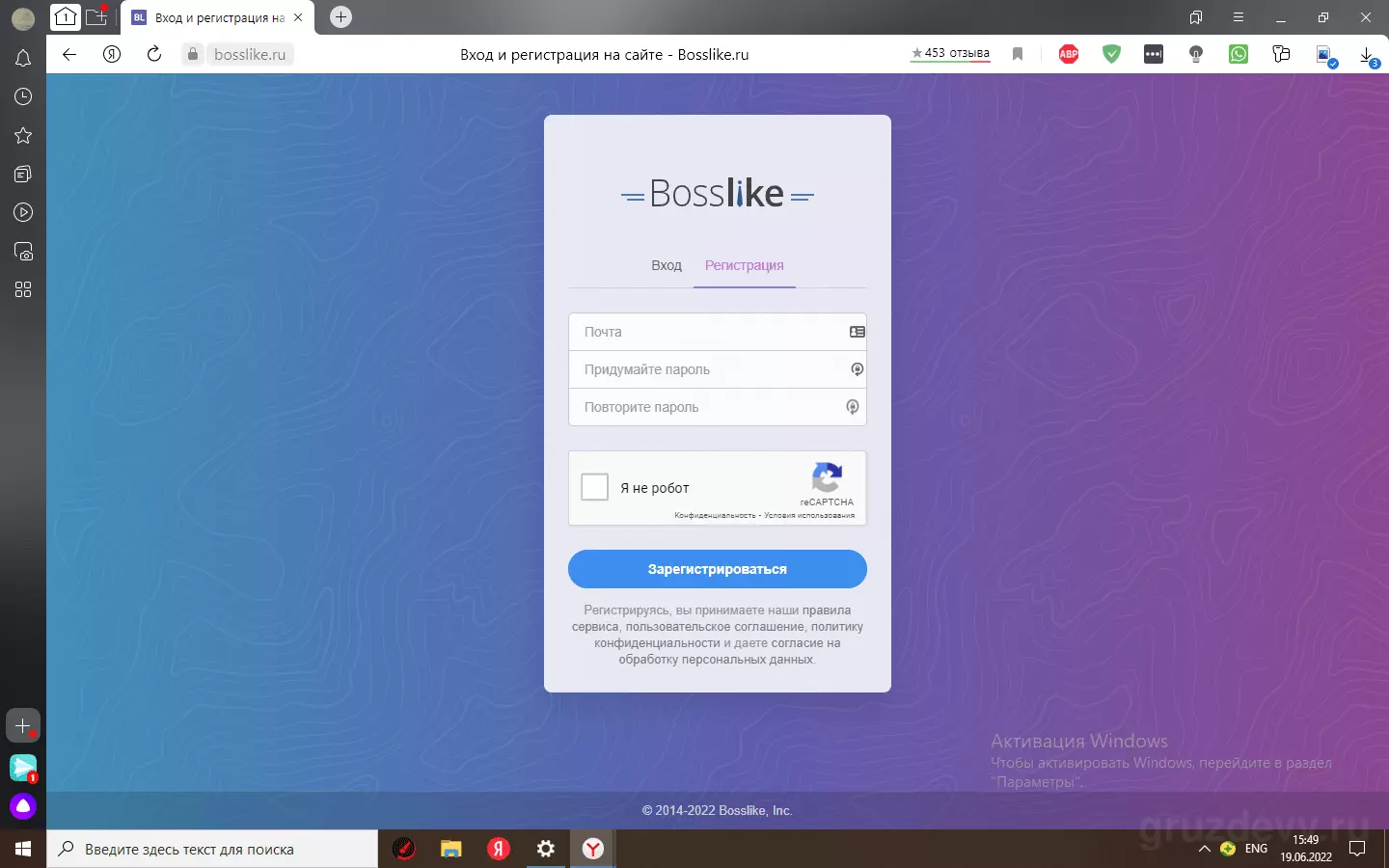1389x868 pixels.
Task: Launch Alice voice assistant in sidebar
Action: pos(23,806)
